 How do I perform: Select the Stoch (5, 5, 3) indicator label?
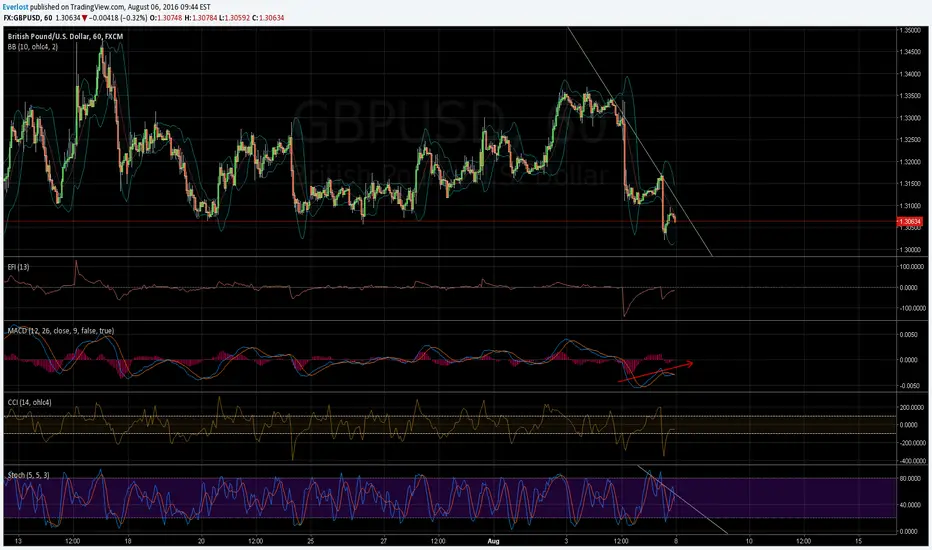[x=29, y=475]
